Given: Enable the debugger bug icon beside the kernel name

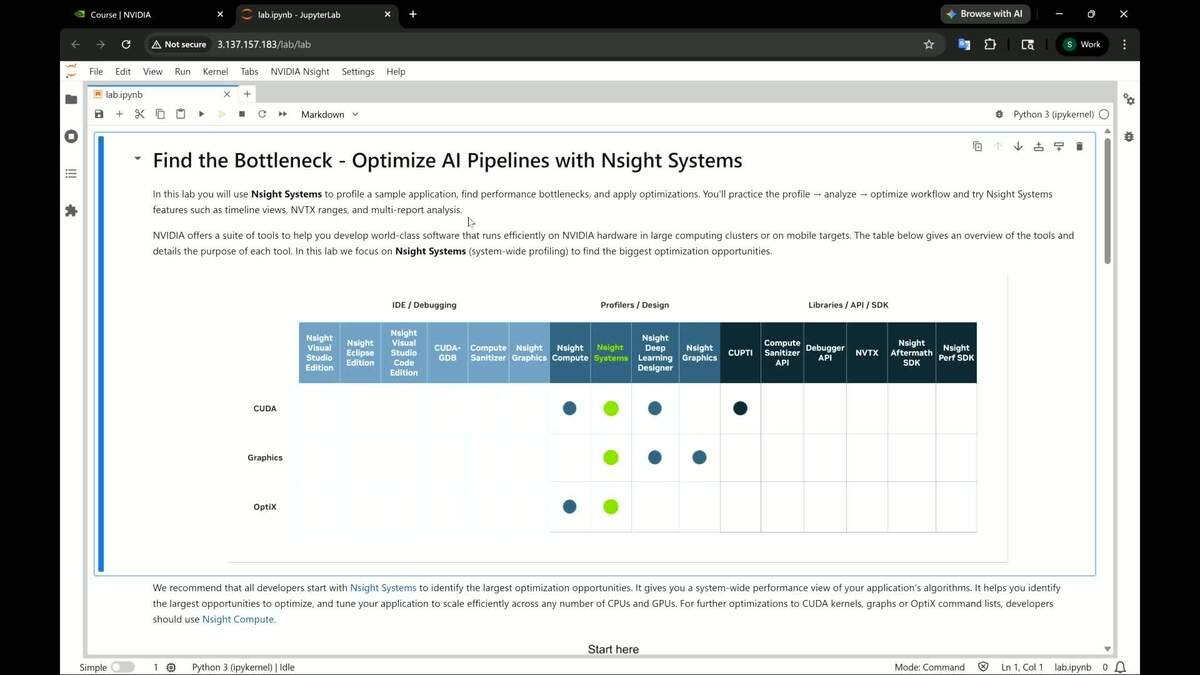Looking at the screenshot, I should point(999,114).
